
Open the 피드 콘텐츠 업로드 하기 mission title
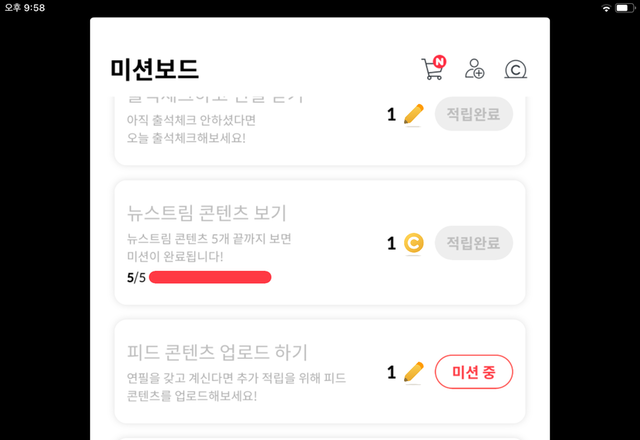point(217,352)
